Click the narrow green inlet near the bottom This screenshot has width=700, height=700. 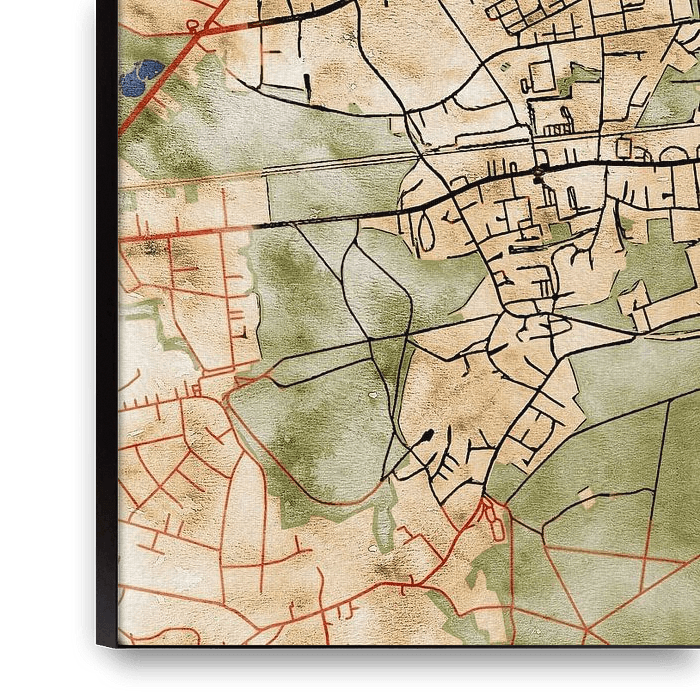[385, 520]
